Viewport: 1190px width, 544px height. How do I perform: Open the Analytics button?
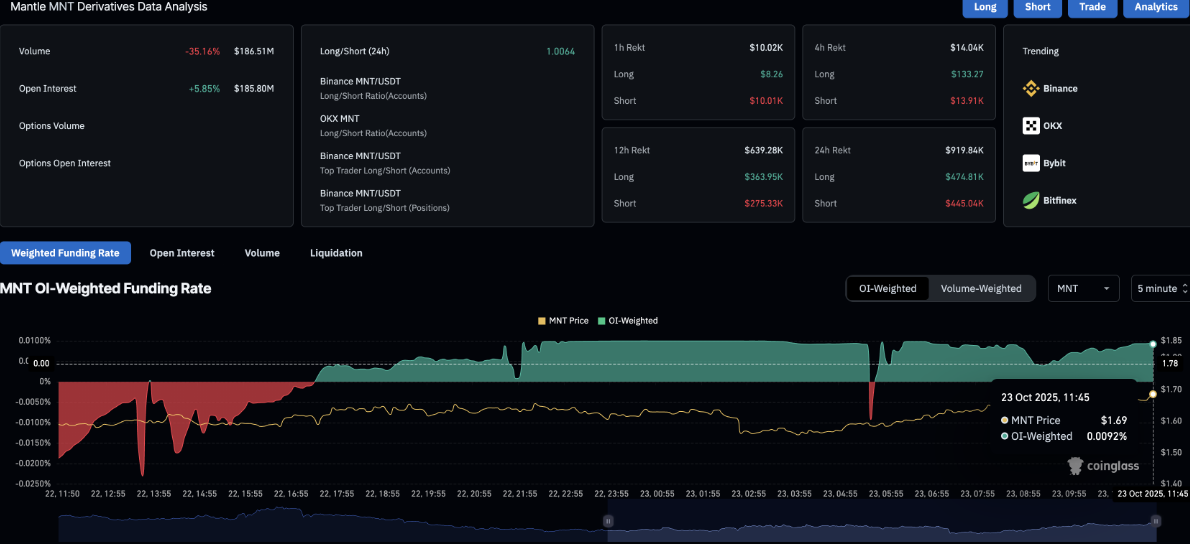[1156, 7]
